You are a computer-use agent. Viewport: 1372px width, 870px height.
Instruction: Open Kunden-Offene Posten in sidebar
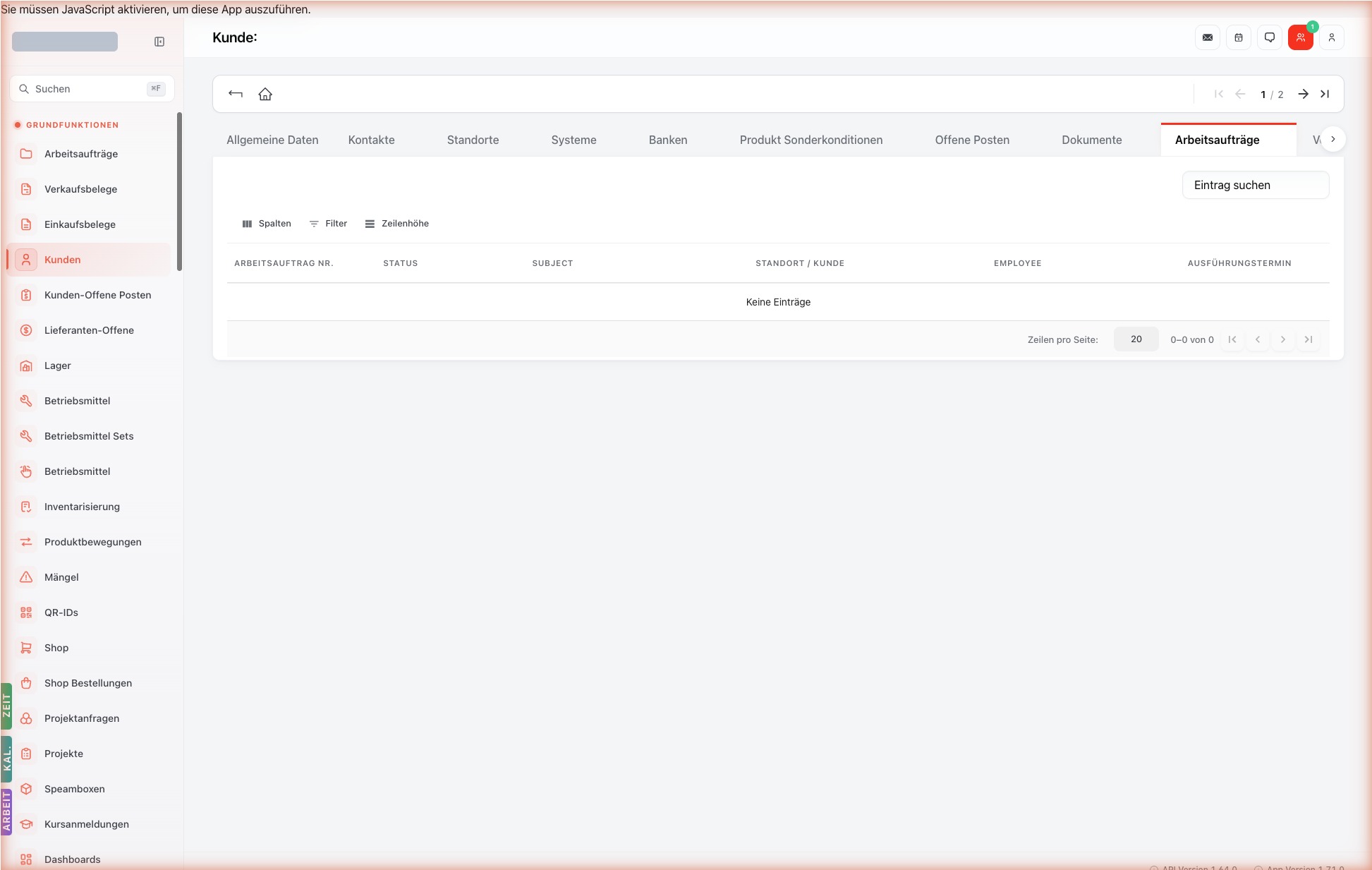[x=89, y=295]
